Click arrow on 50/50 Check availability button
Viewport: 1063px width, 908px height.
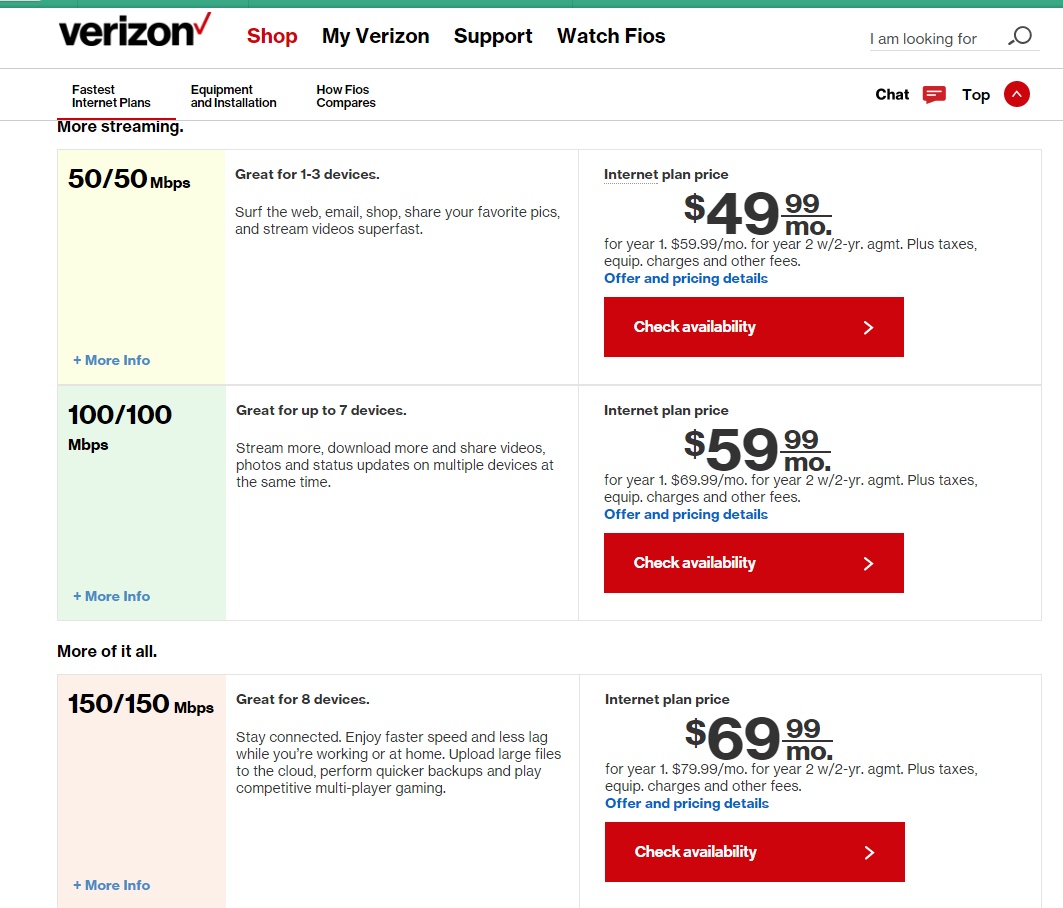click(868, 328)
